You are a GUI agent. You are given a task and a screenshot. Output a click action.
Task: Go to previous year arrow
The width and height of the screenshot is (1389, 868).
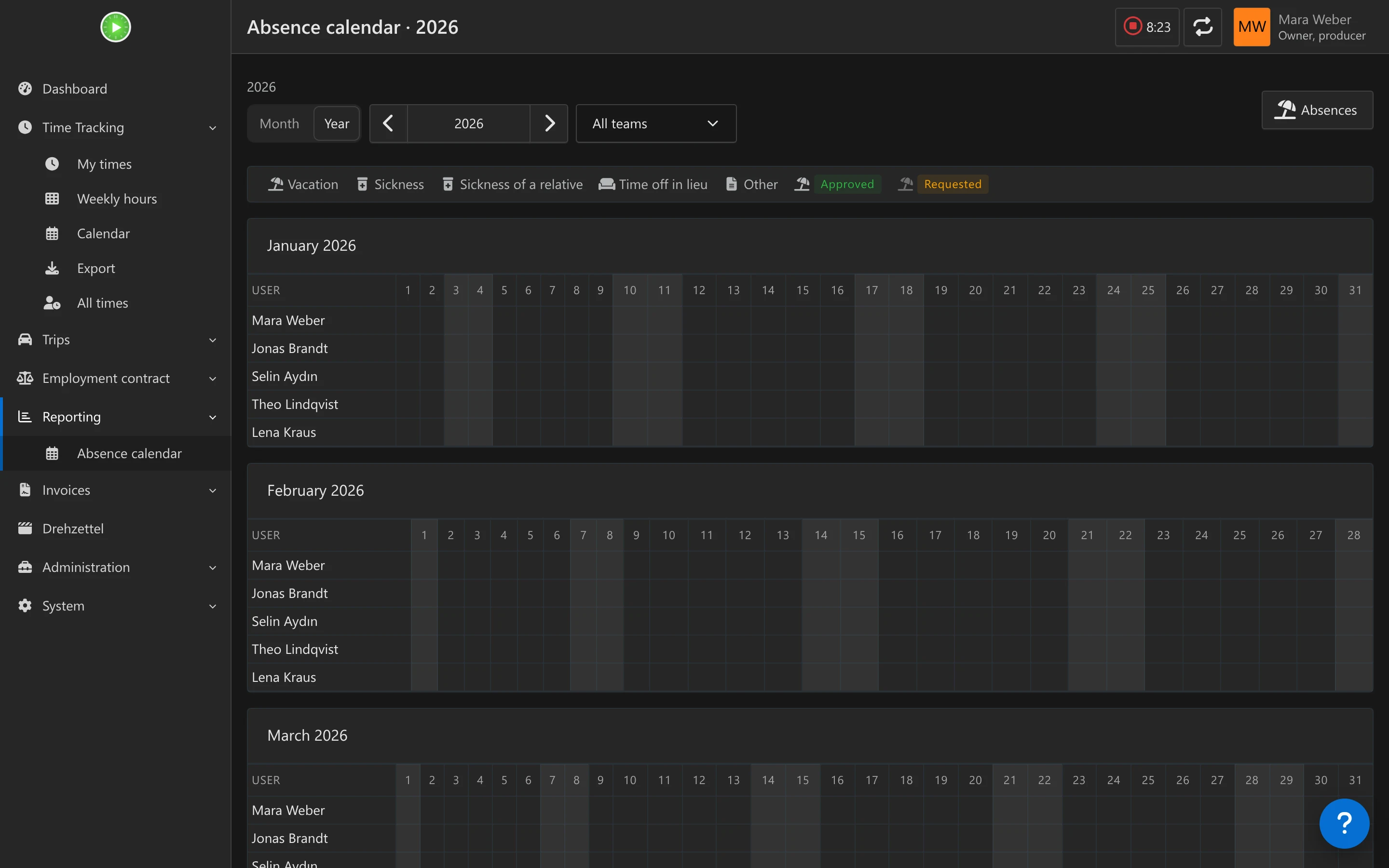tap(389, 123)
